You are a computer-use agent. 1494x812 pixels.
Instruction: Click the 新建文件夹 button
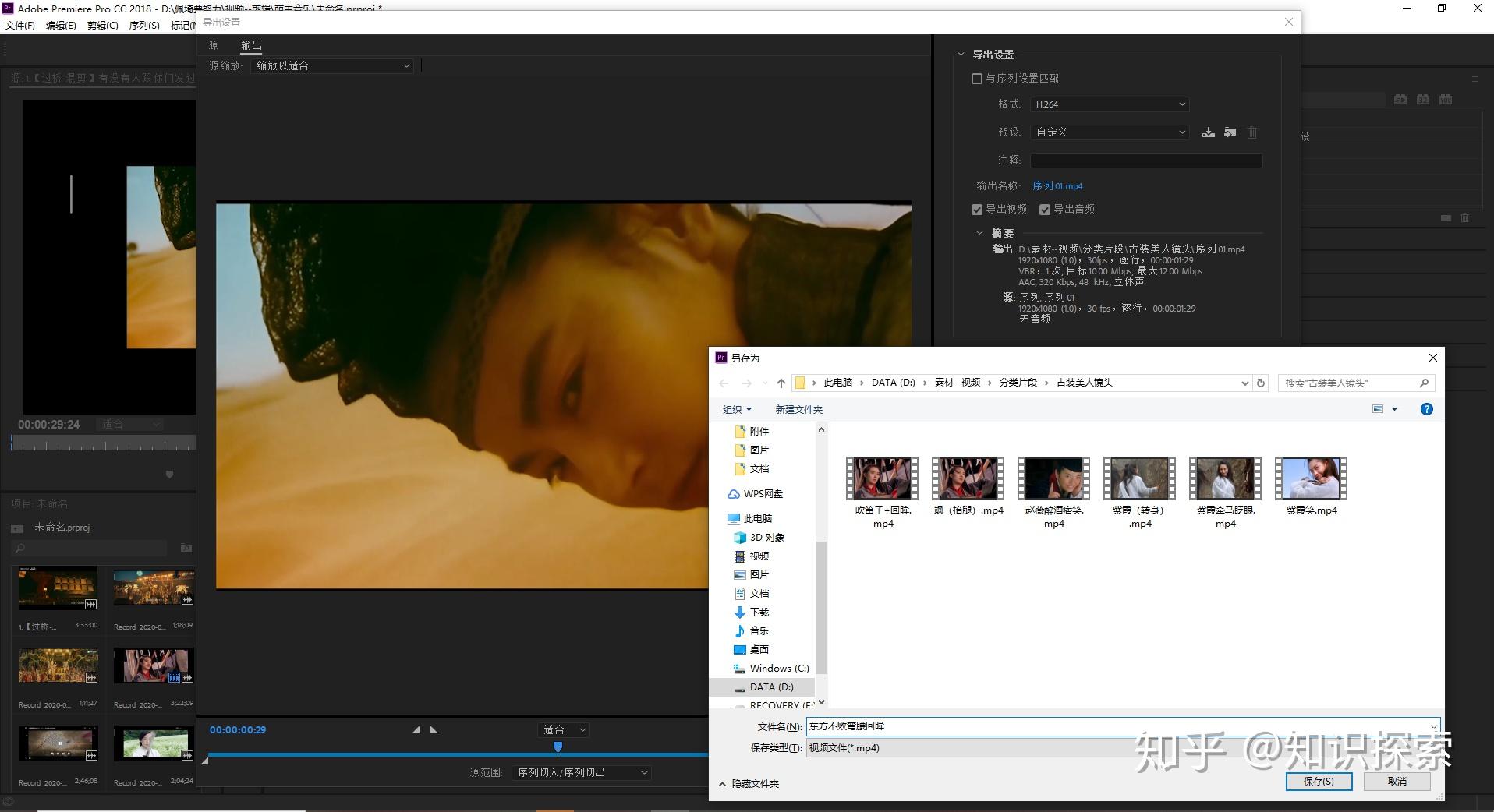(798, 410)
